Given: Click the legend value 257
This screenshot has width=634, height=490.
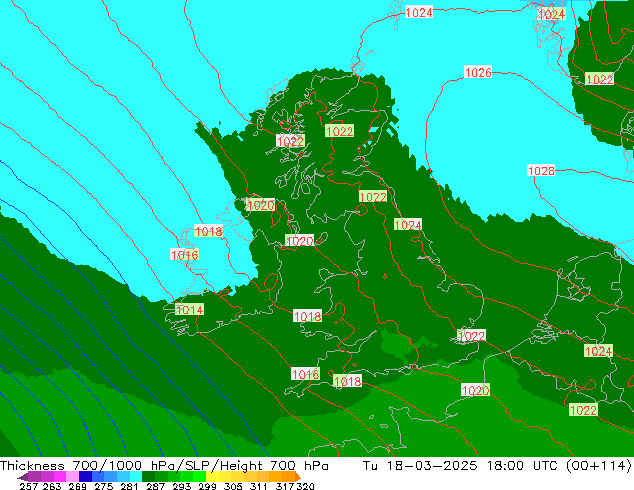Looking at the screenshot, I should click(29, 486).
